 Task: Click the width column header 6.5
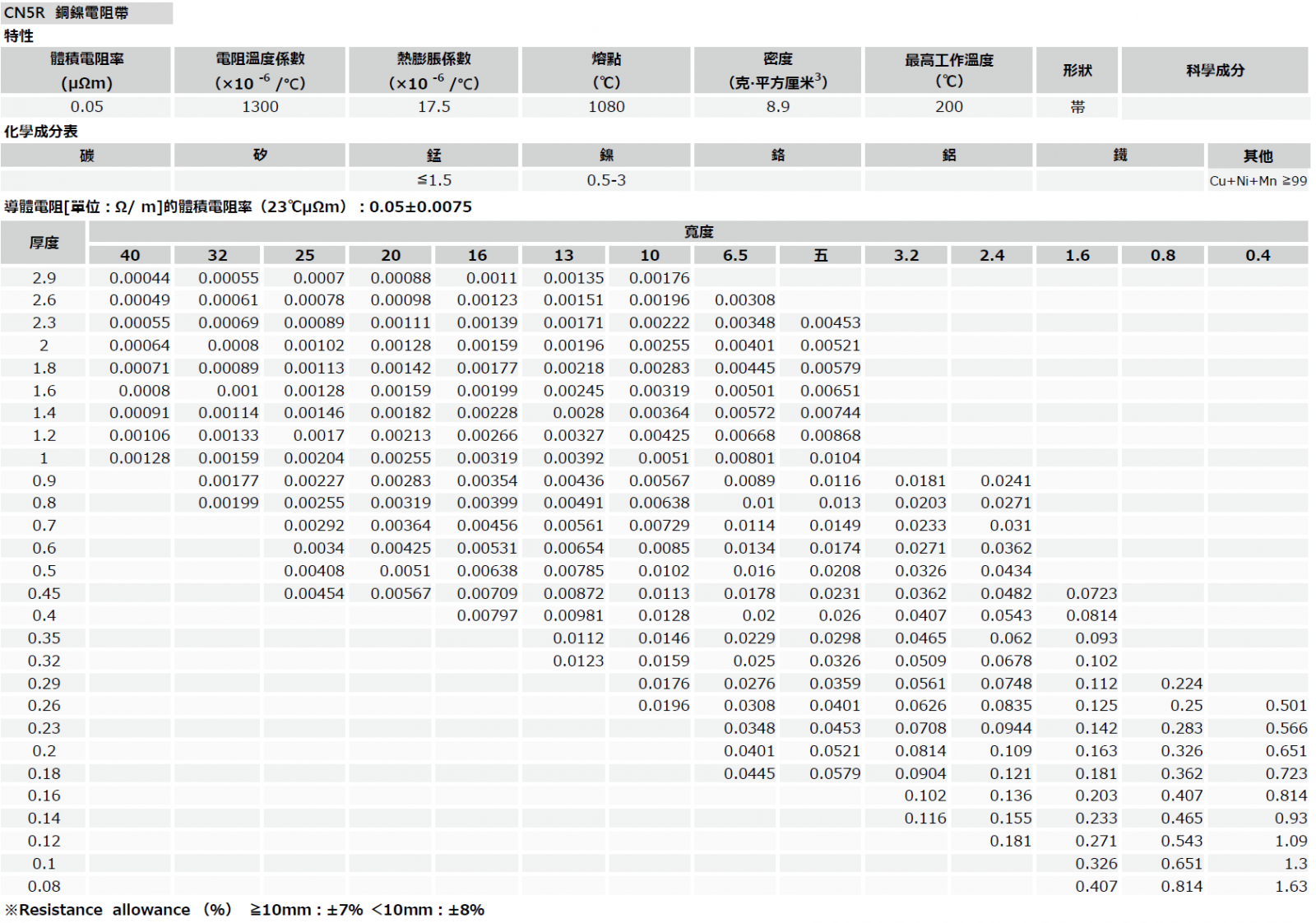[x=734, y=255]
